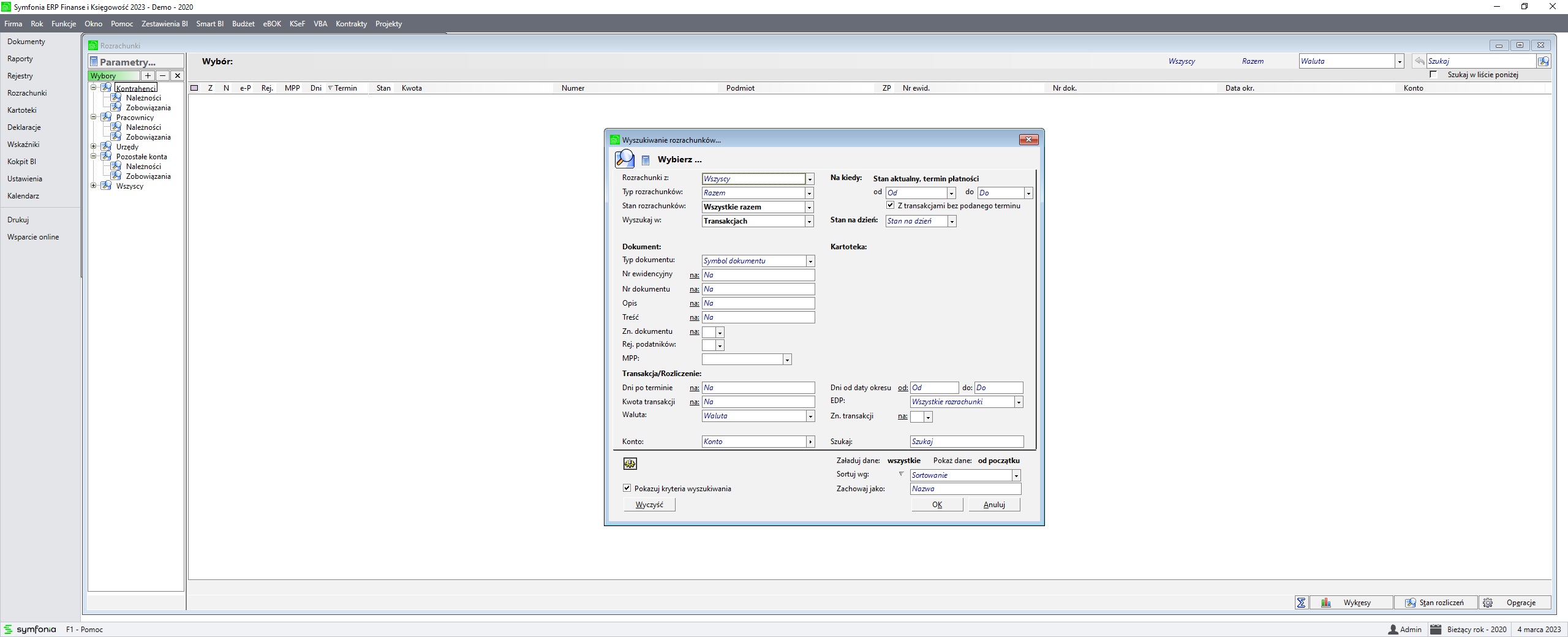1568x637 pixels.
Task: Click the calculator icon next to Wybierz
Action: click(645, 160)
